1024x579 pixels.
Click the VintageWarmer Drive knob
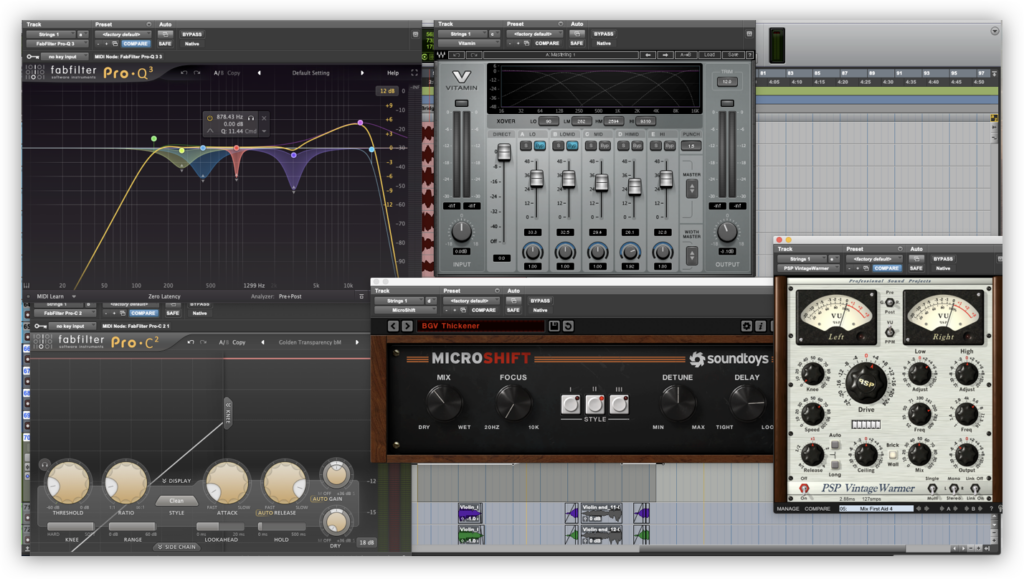[x=866, y=383]
